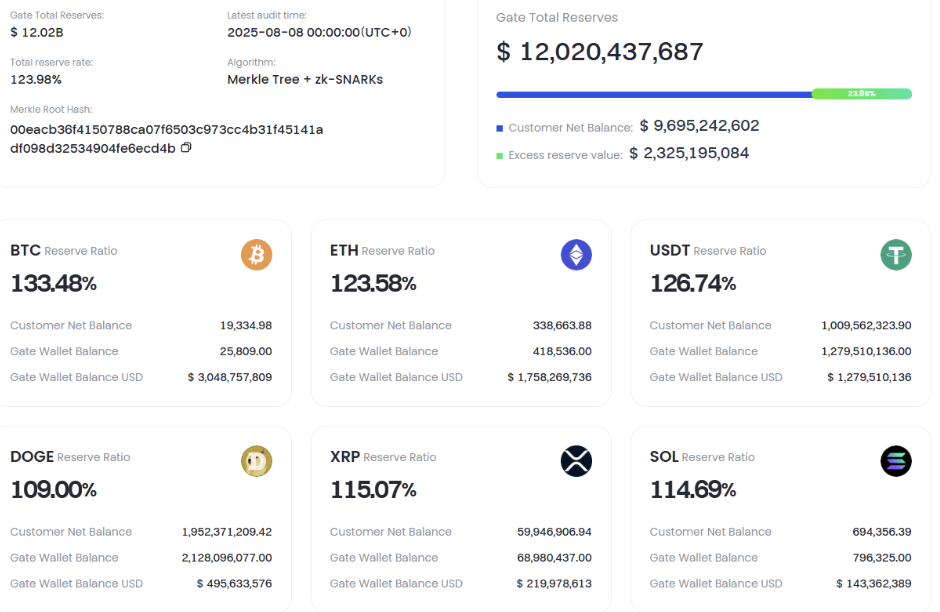Select DOGE ratio value 109.00%
Screen dimensions: 940x612
(54, 490)
